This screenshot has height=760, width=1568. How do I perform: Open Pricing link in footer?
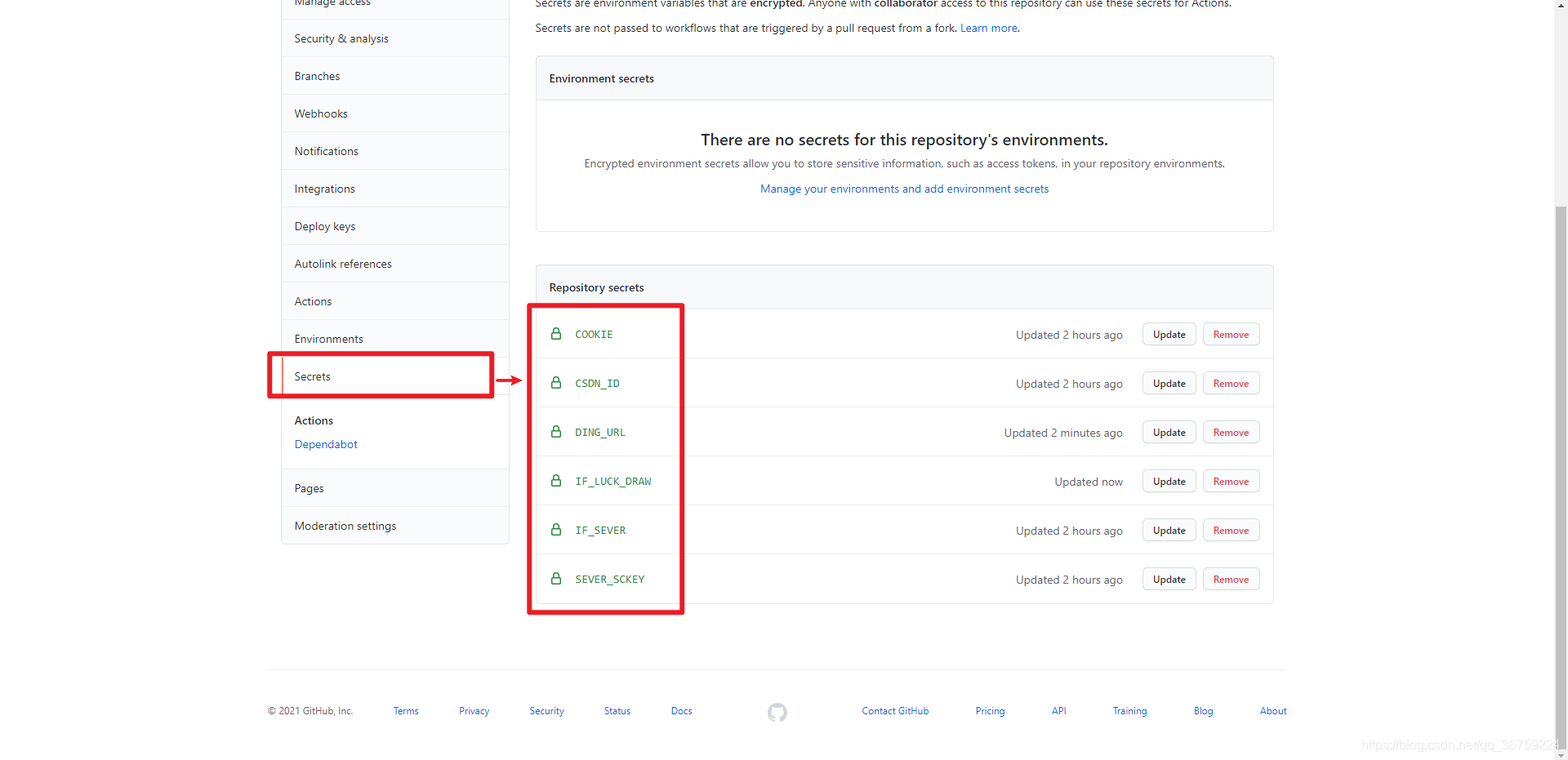tap(990, 711)
